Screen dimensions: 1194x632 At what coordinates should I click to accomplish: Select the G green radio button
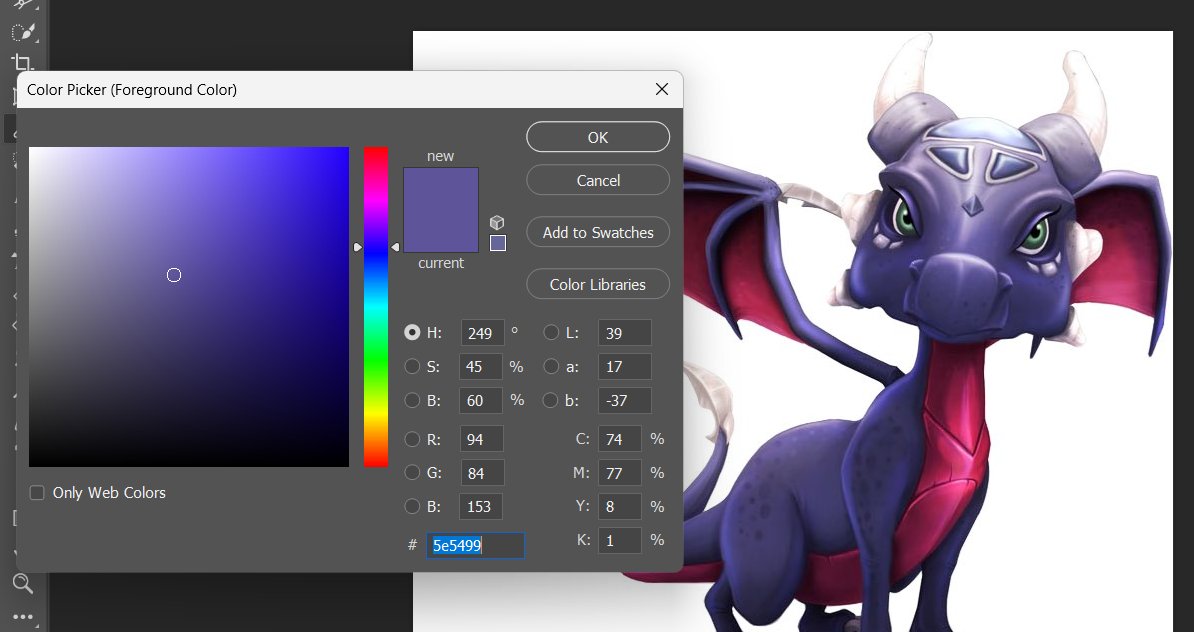pos(412,473)
